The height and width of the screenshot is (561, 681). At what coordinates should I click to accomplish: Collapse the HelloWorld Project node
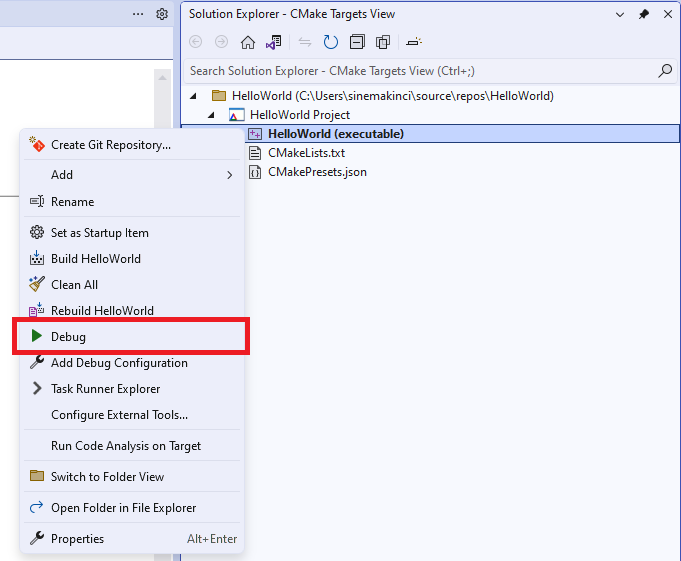[211, 115]
